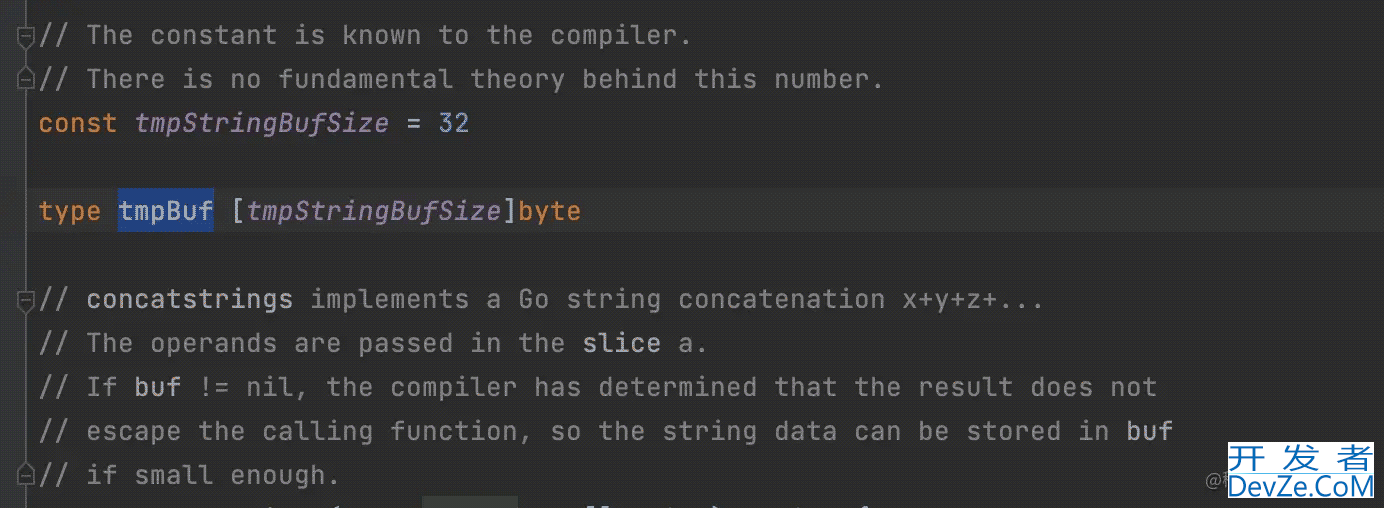1384x508 pixels.
Task: Click fold end marker beside "if small enough"
Action: [26, 476]
